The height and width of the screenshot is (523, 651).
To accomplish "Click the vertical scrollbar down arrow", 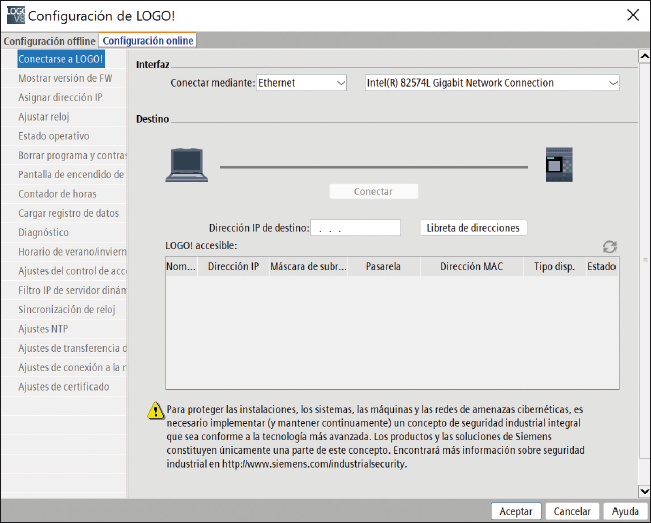I will coord(644,491).
